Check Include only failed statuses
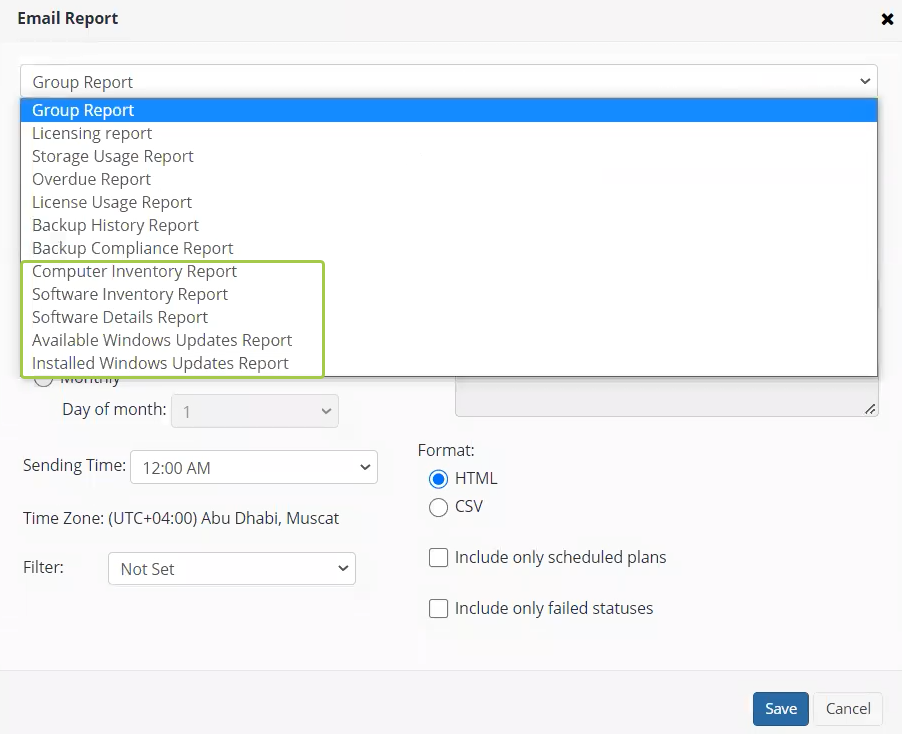The width and height of the screenshot is (902, 734). 438,608
